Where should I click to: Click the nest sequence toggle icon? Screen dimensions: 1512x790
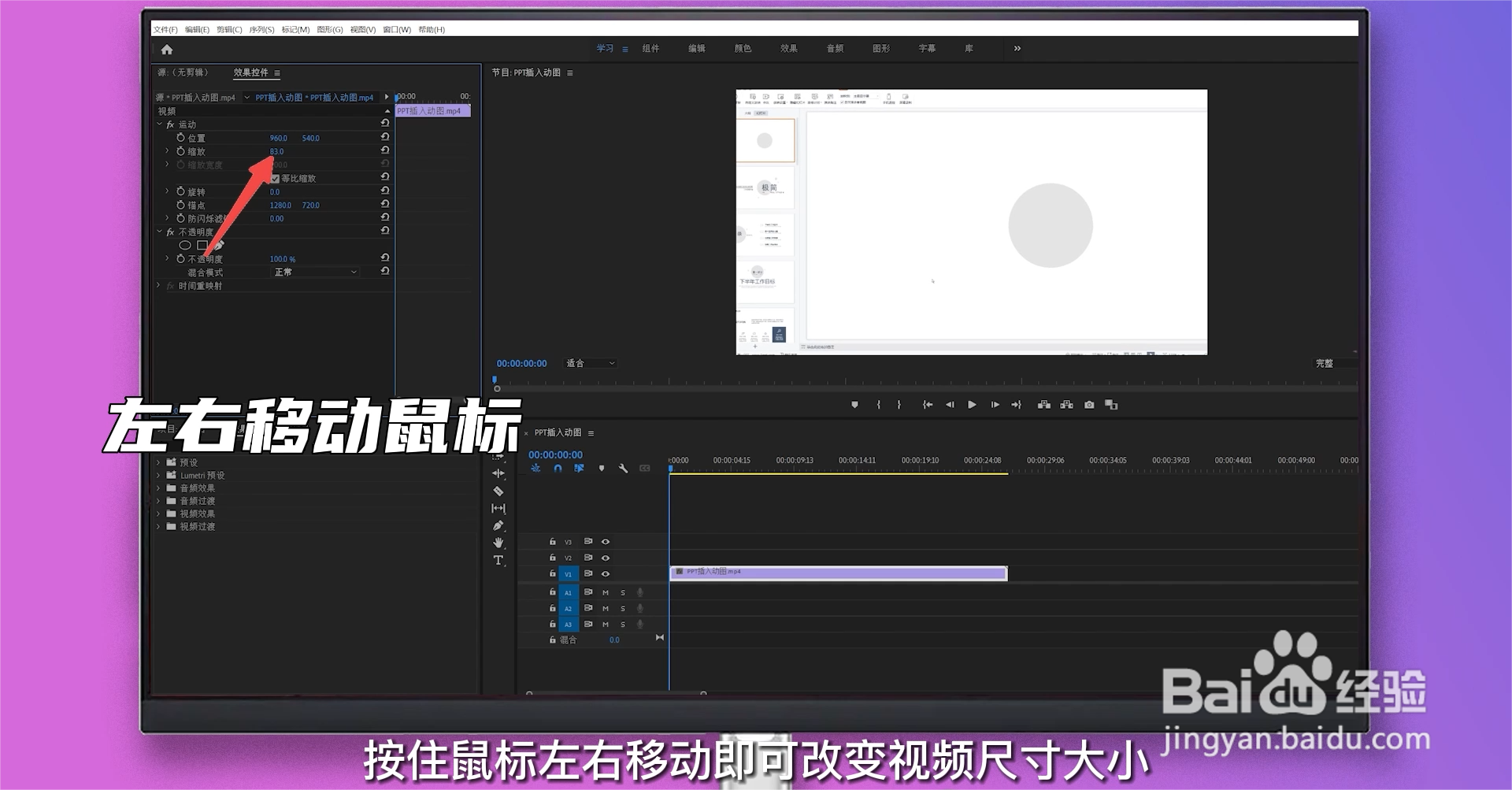pyautogui.click(x=535, y=468)
